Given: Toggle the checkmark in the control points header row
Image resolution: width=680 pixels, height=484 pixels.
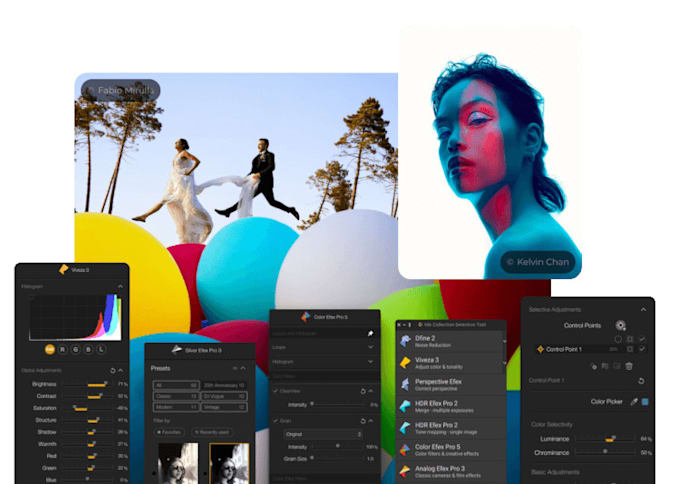Looking at the screenshot, I should coord(642,339).
